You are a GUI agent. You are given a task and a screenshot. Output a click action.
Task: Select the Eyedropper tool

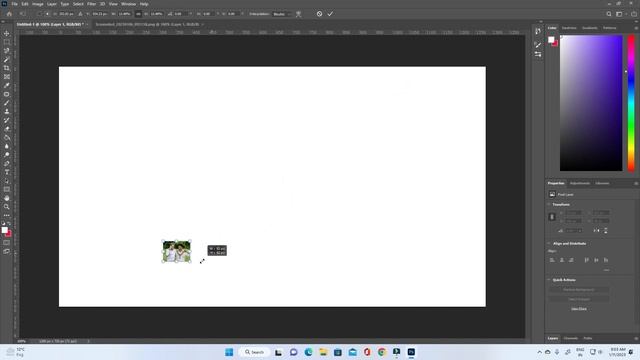tap(7, 85)
